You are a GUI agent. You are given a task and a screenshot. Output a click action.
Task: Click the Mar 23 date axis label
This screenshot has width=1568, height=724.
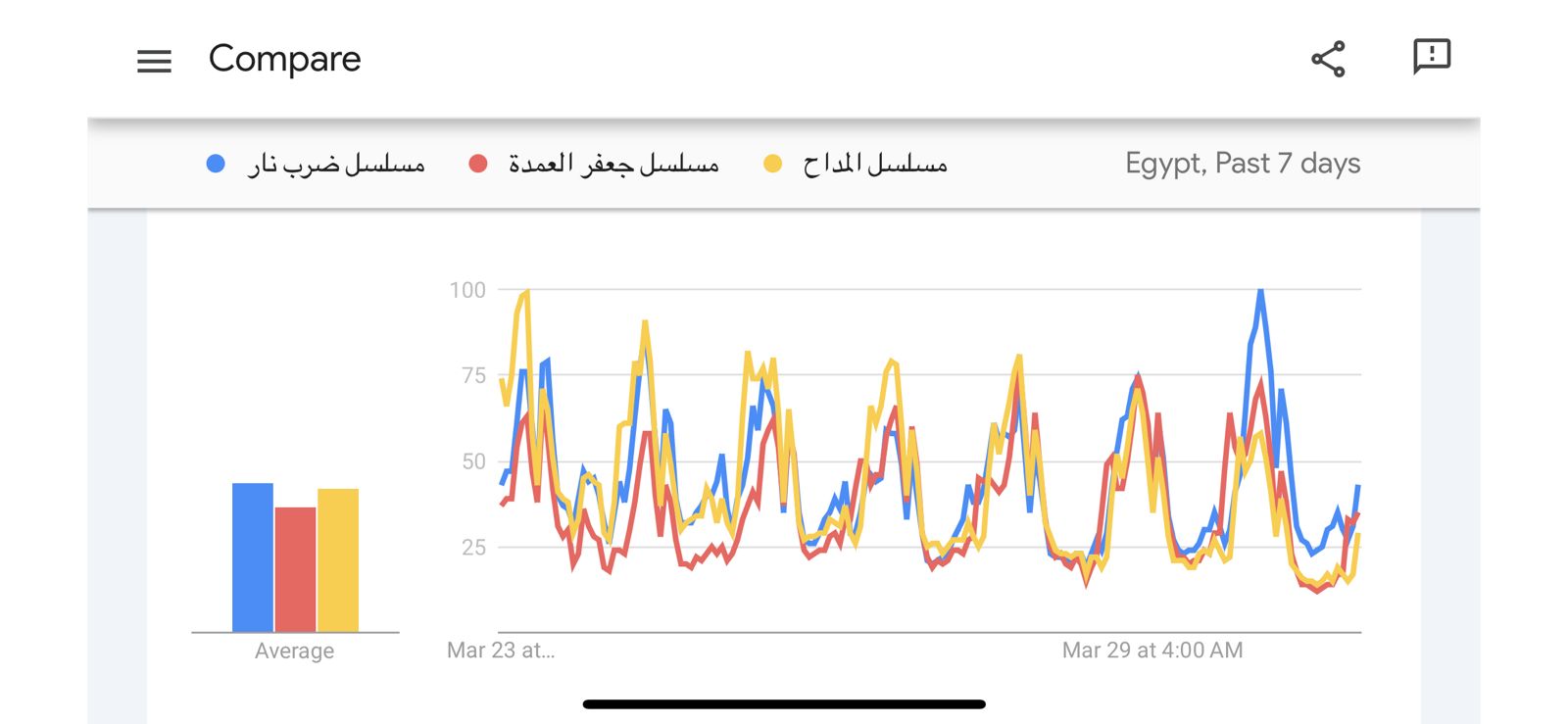coord(500,651)
